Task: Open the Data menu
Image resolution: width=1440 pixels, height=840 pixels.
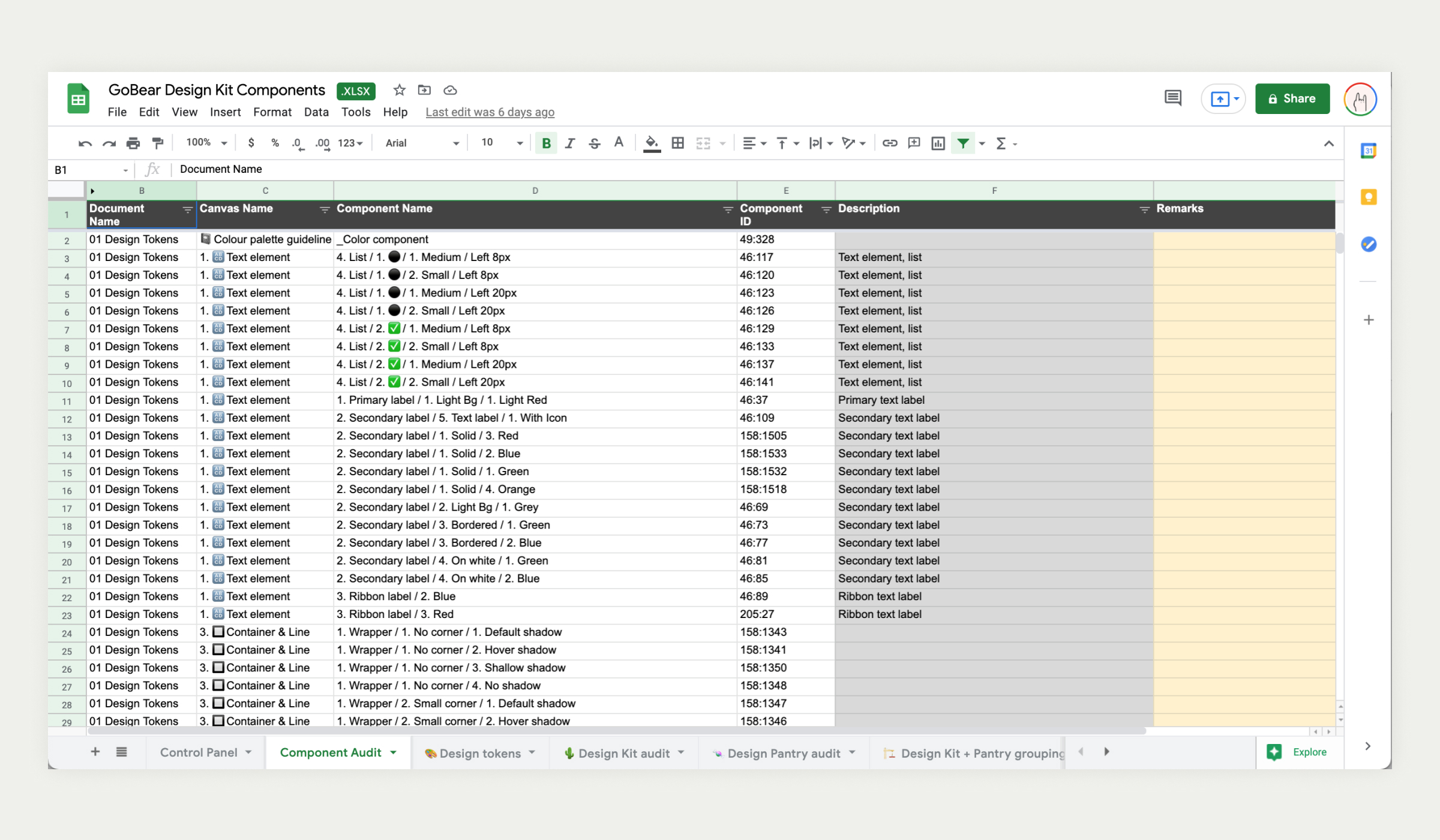Action: [x=316, y=112]
